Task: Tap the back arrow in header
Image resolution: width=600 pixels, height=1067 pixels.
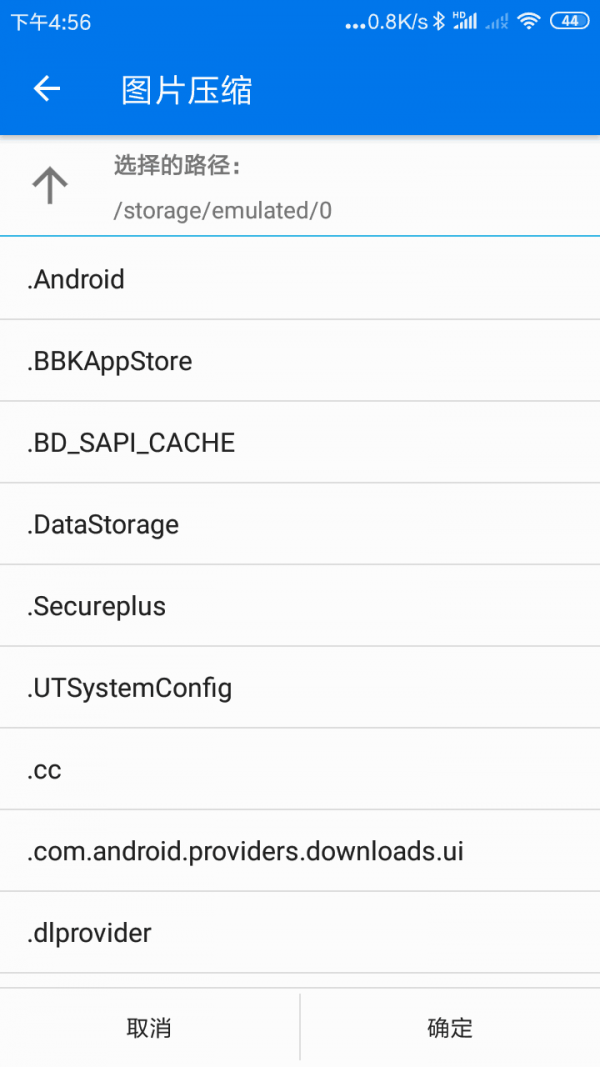Action: pos(47,89)
